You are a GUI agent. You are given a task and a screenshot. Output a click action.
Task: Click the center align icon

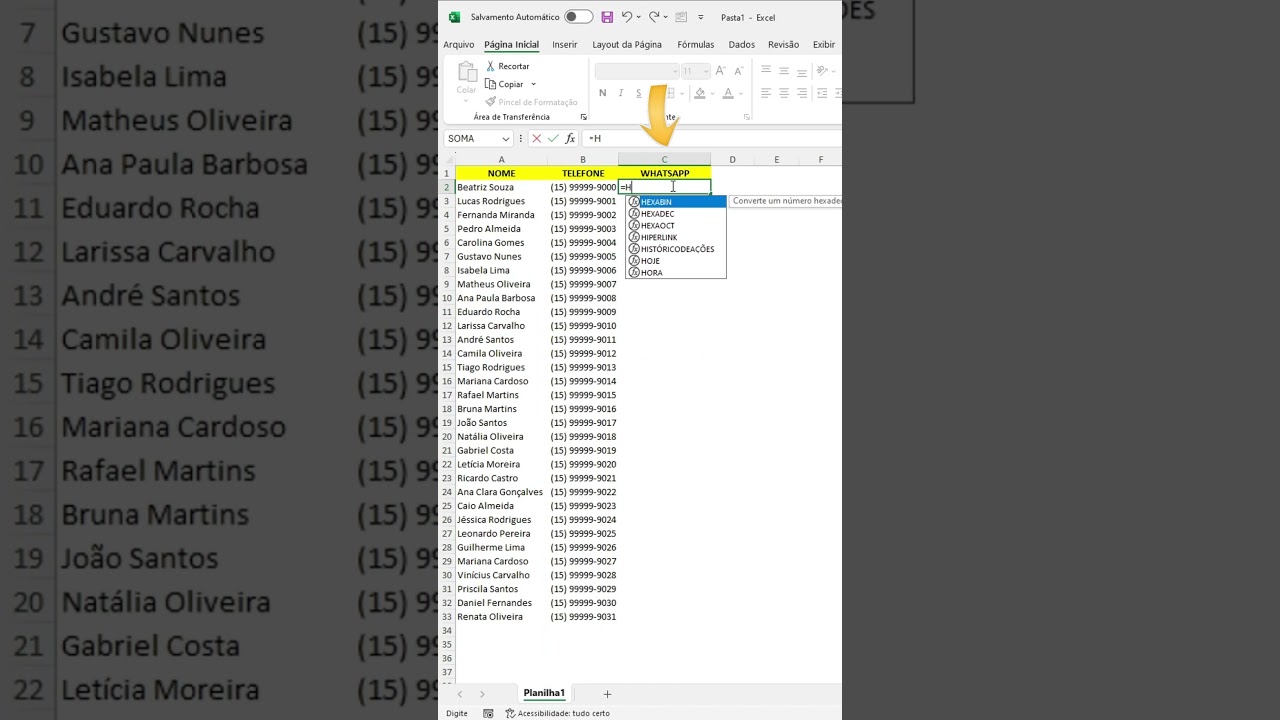784,93
